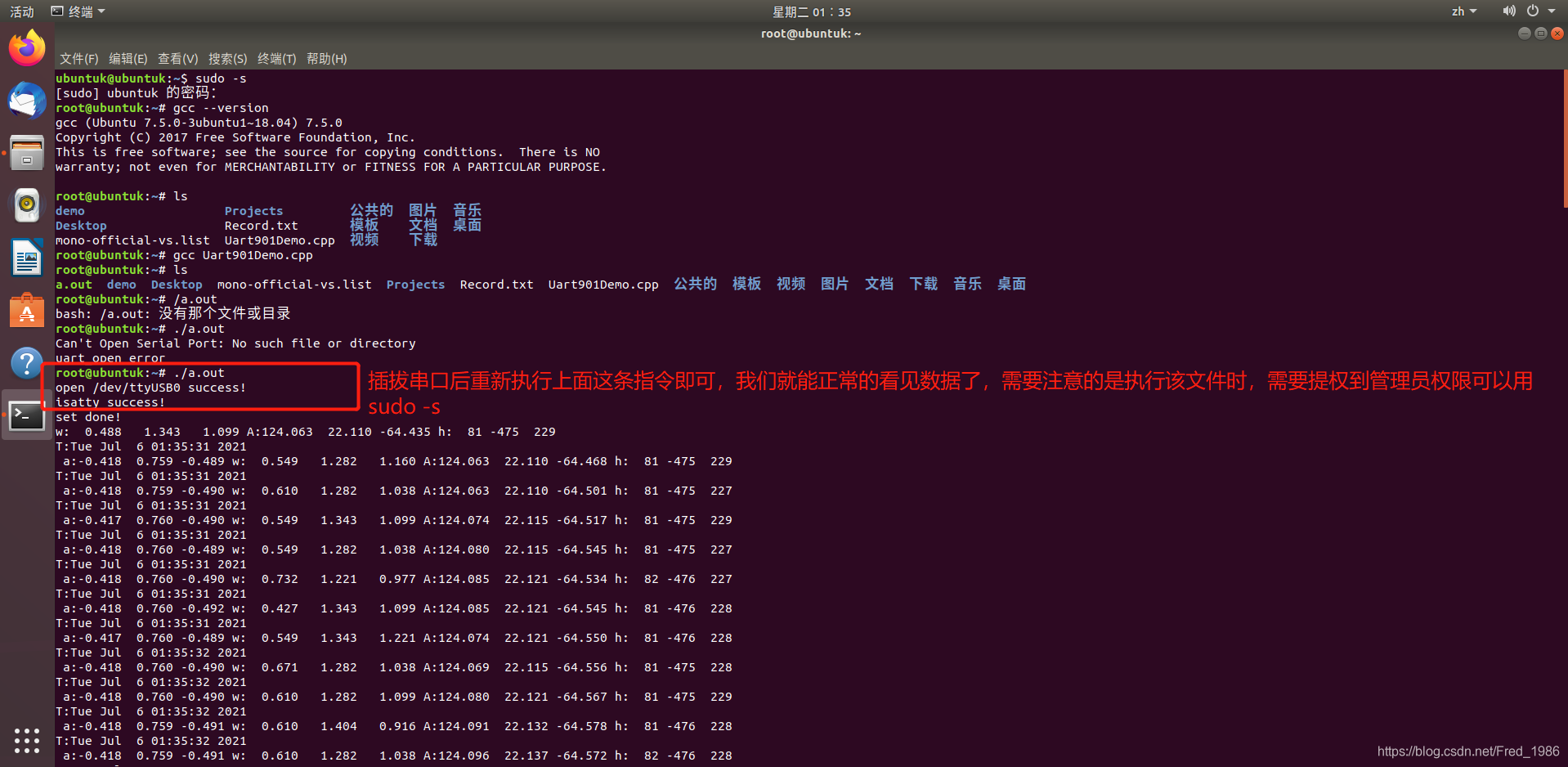Open Rhythmbox music player in dock
This screenshot has width=1568, height=767.
(27, 204)
